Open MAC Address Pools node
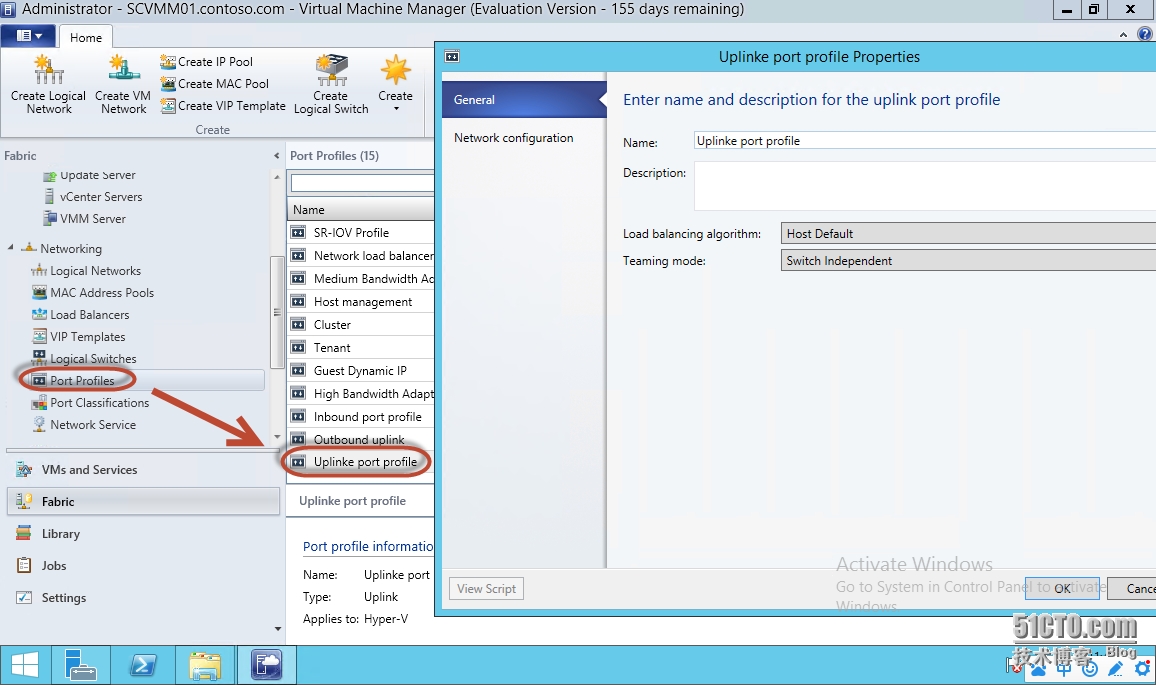 pos(102,293)
